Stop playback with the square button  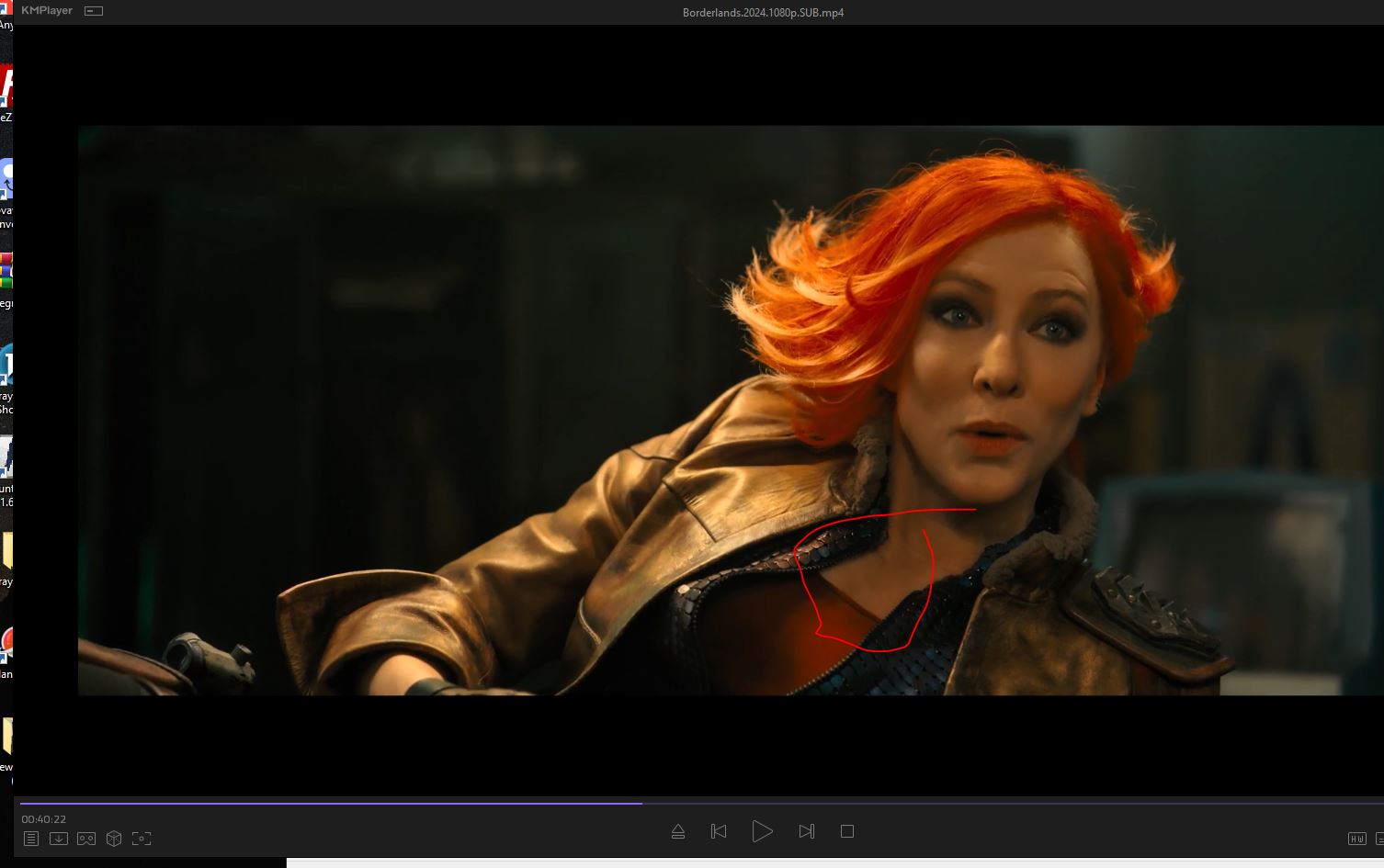pyautogui.click(x=847, y=831)
